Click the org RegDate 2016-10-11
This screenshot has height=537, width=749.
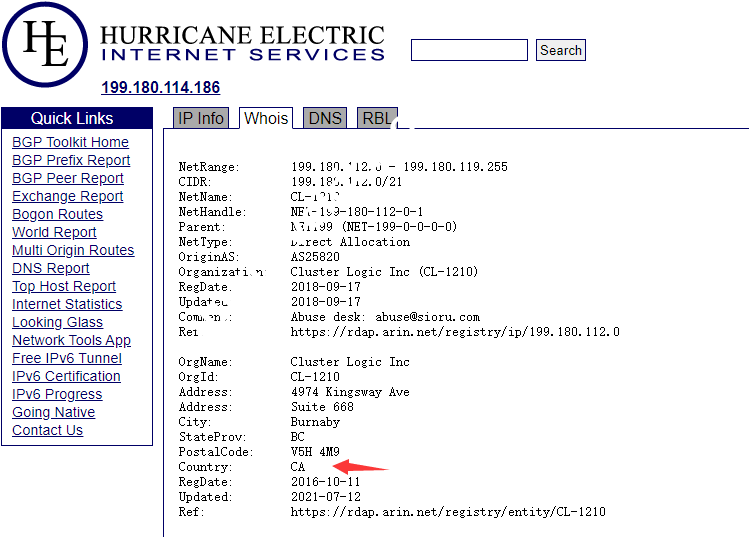click(x=326, y=482)
